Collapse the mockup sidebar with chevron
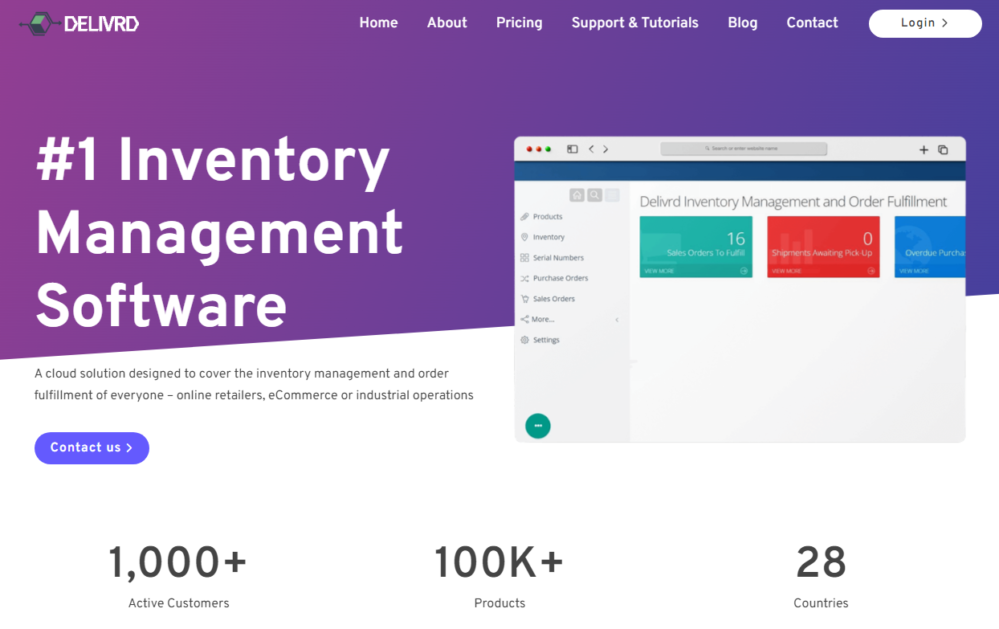Image resolution: width=999 pixels, height=629 pixels. pos(617,320)
